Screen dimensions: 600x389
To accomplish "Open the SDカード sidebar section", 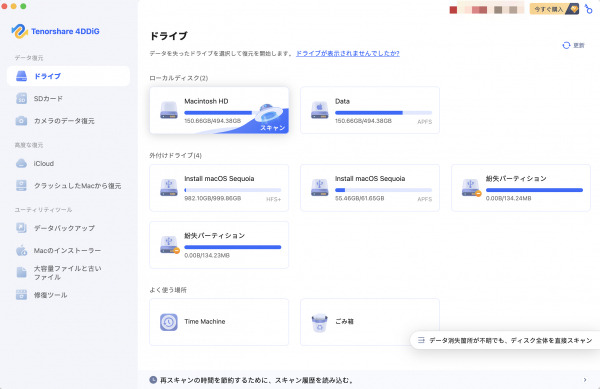I will (x=68, y=98).
